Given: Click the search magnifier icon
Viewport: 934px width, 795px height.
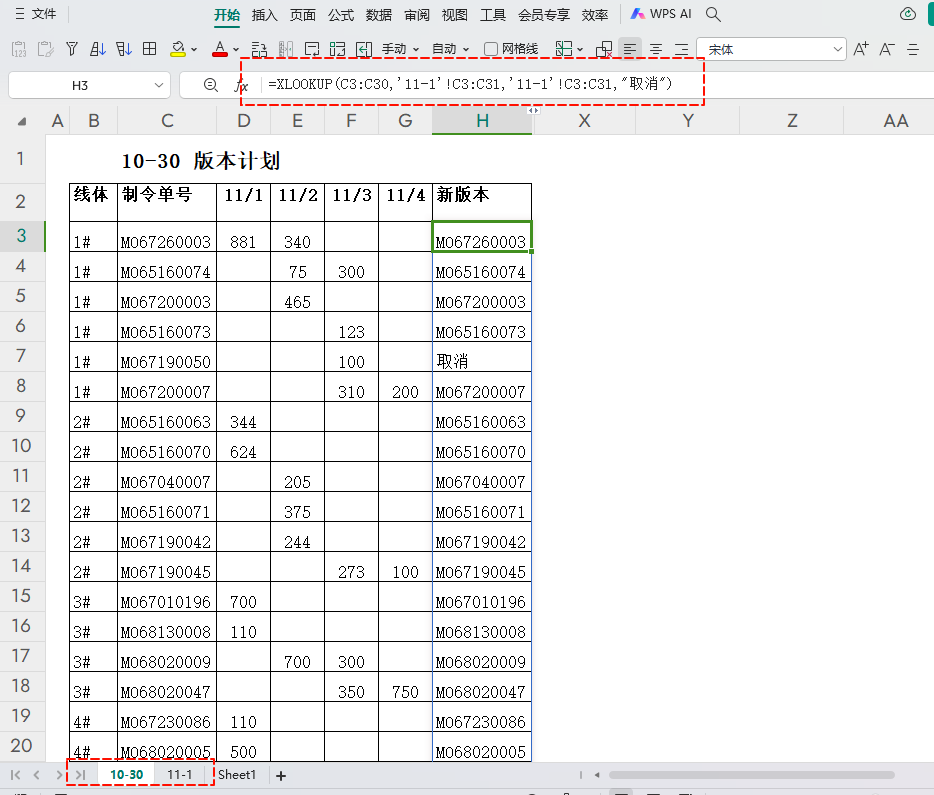Looking at the screenshot, I should coord(713,14).
